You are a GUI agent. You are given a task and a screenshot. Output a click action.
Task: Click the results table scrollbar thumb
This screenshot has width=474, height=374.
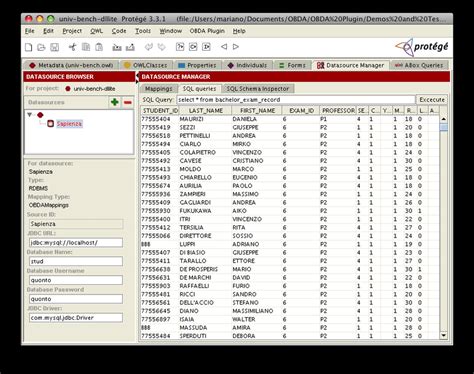443,127
